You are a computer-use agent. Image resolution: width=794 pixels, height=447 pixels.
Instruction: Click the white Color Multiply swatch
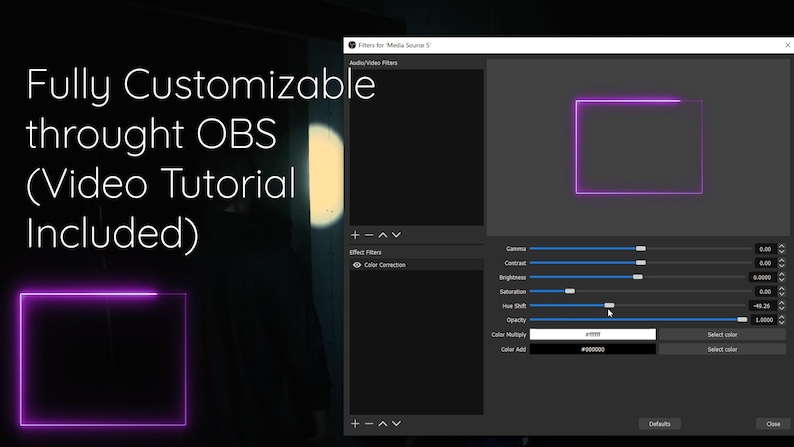coord(592,334)
